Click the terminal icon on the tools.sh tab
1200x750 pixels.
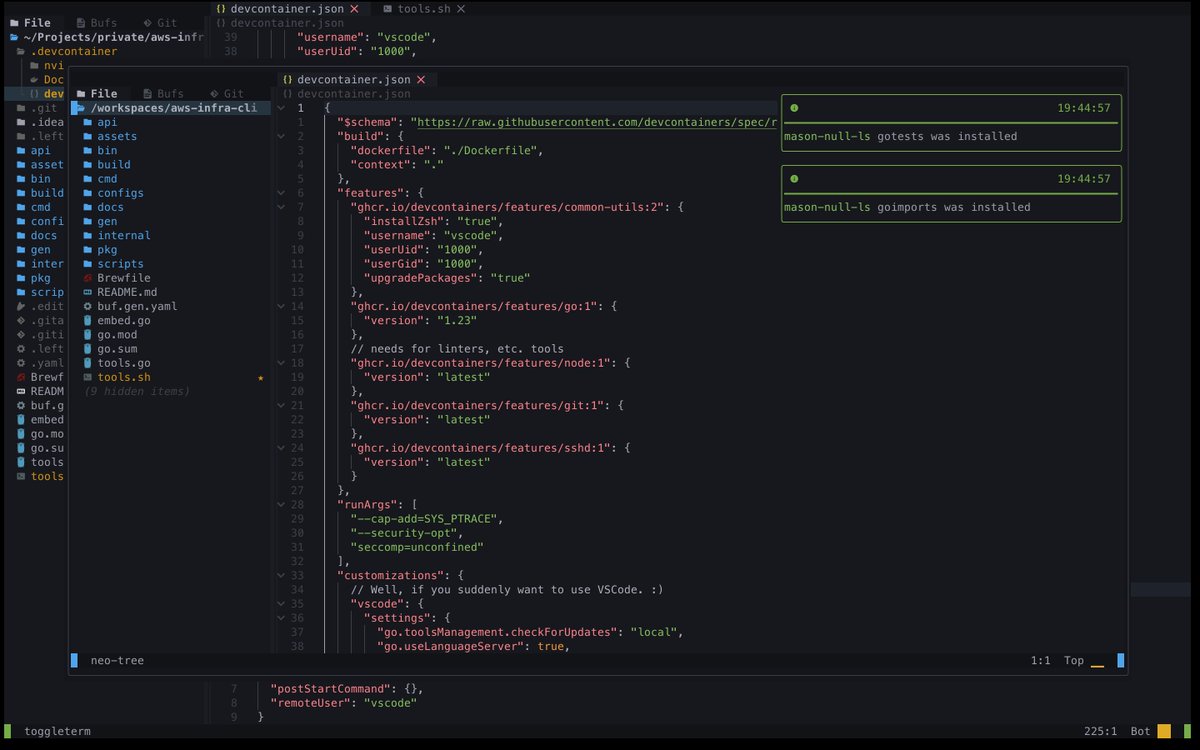tap(388, 8)
